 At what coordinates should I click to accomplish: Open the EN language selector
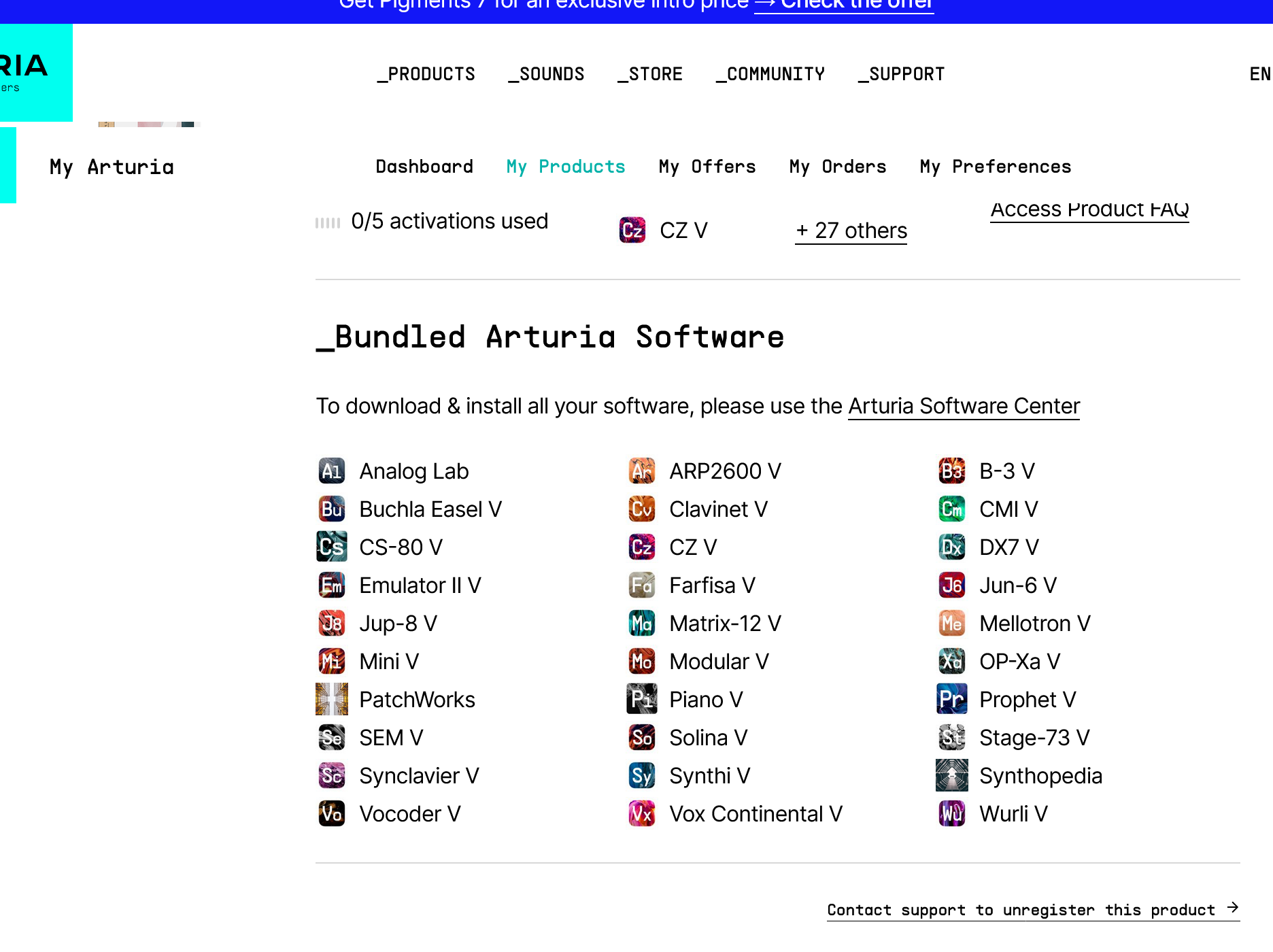click(1259, 74)
